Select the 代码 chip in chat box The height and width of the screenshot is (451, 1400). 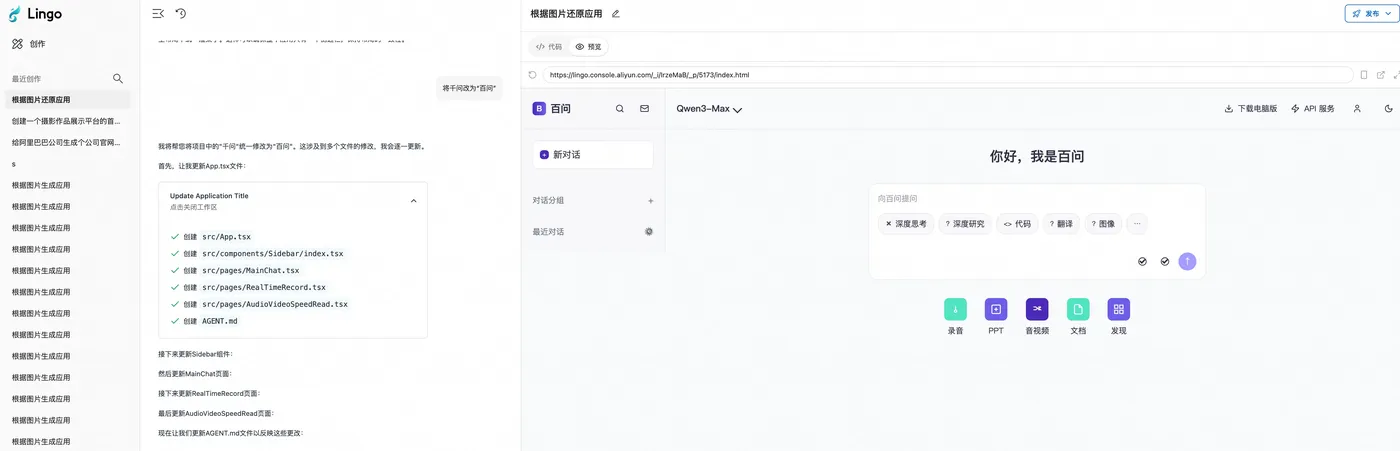(x=1017, y=224)
